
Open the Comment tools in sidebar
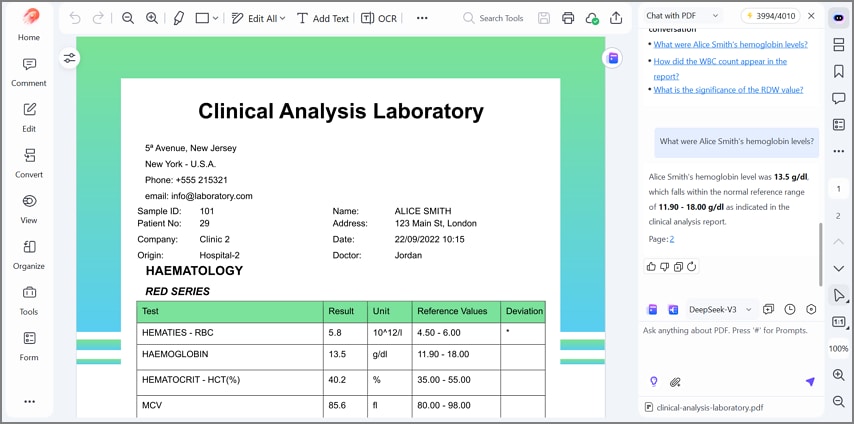[x=29, y=72]
